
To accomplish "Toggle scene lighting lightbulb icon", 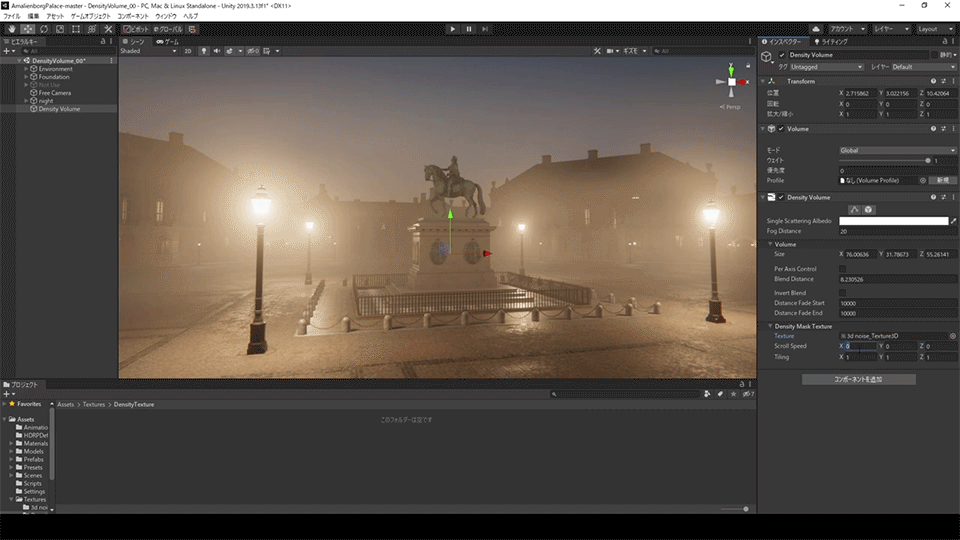I will [x=203, y=50].
